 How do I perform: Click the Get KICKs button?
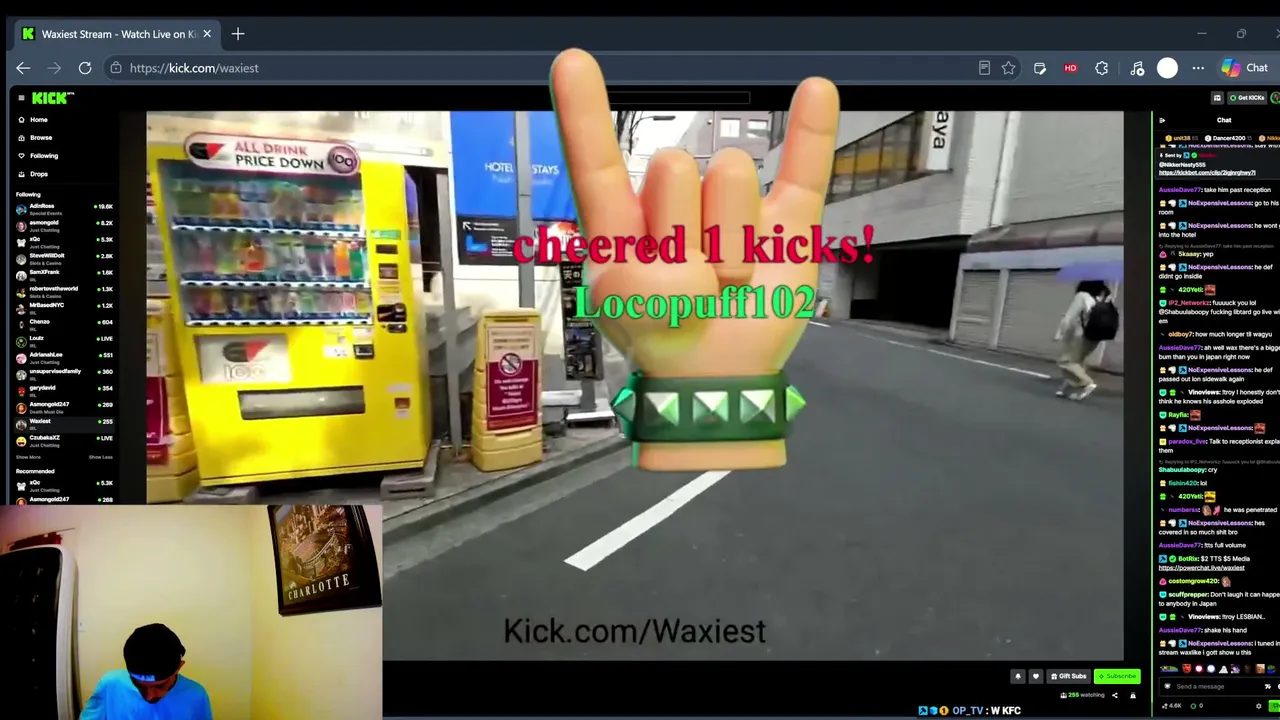[x=1248, y=98]
